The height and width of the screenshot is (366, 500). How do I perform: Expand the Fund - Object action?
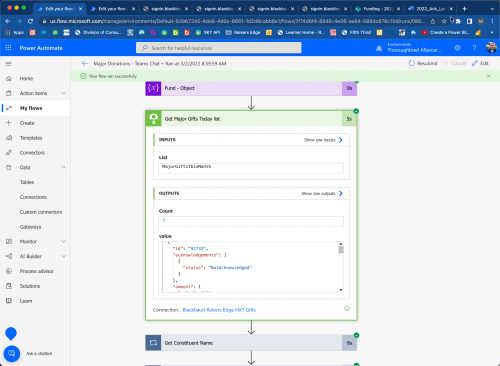251,88
